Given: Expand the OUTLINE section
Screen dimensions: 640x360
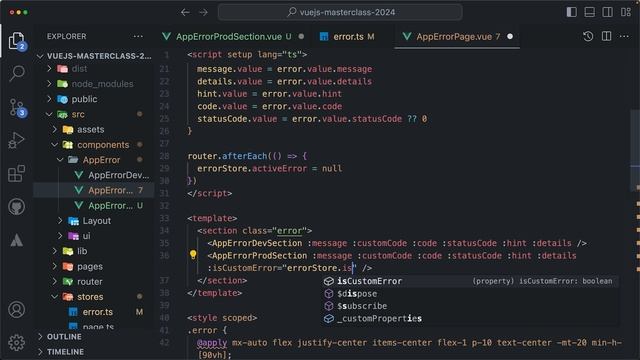Looking at the screenshot, I should (x=94, y=337).
